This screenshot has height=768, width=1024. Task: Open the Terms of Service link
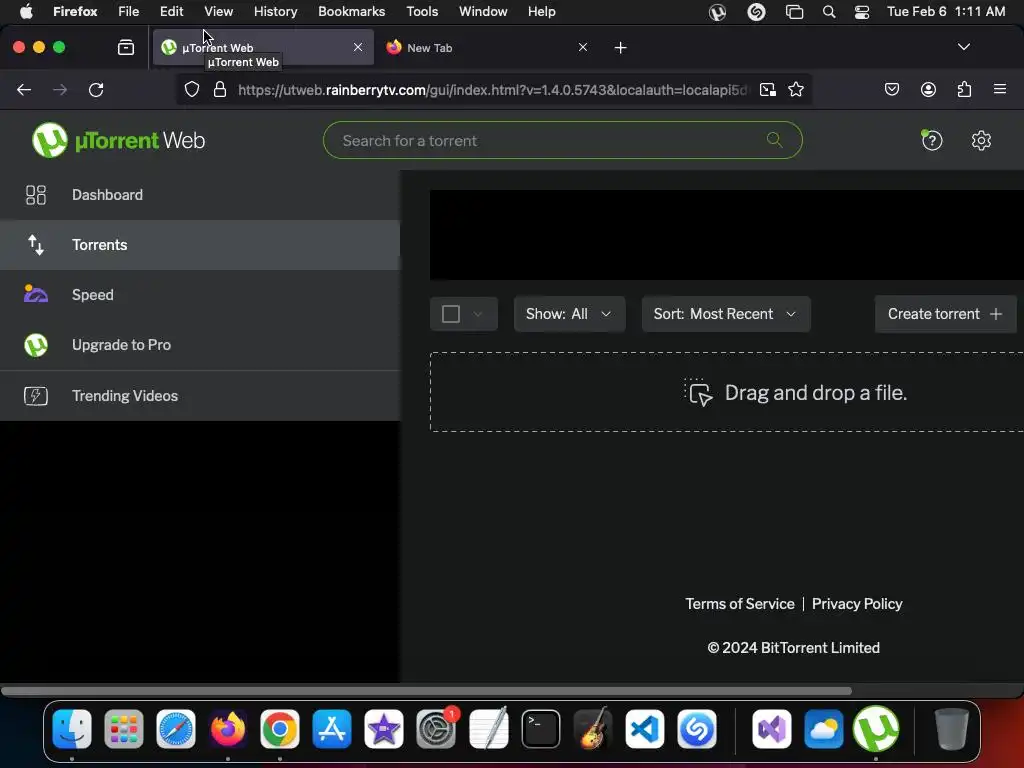740,604
